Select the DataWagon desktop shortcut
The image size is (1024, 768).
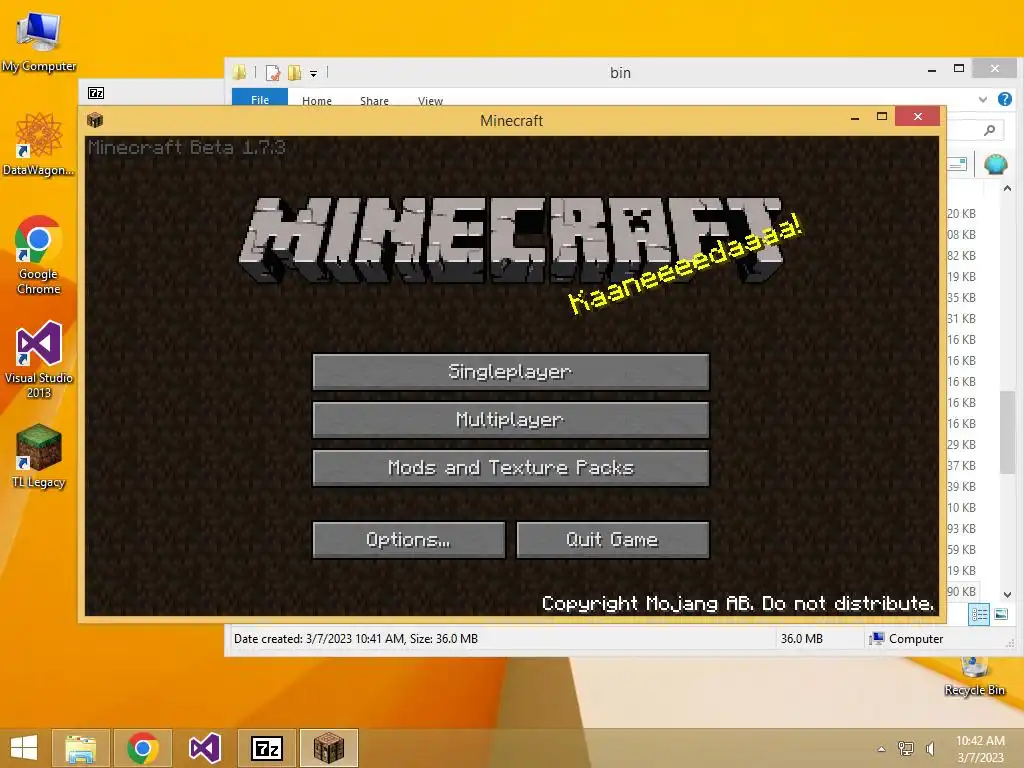(x=39, y=144)
